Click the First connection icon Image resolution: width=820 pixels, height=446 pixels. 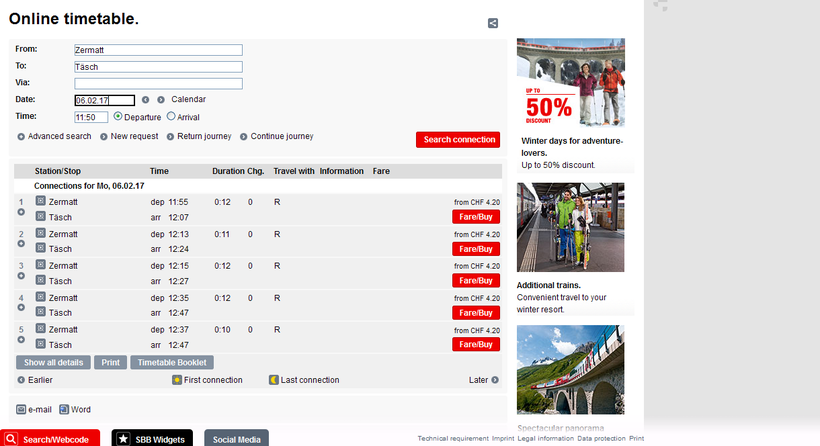177,380
